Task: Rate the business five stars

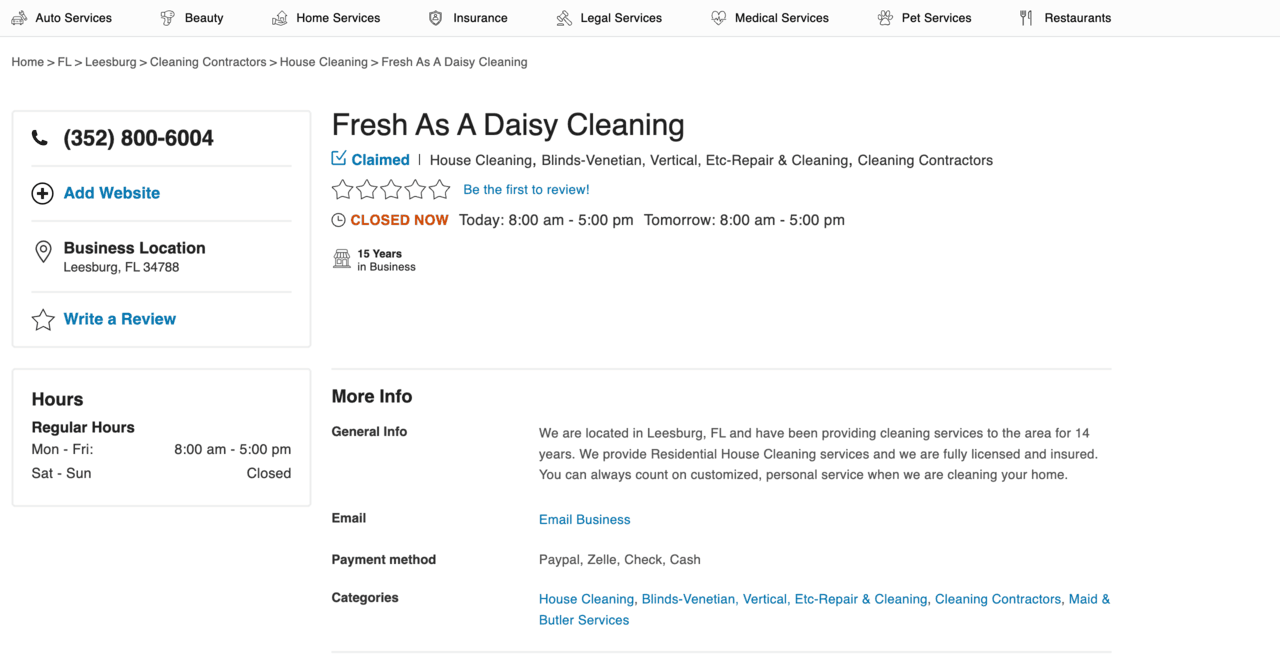Action: tap(440, 189)
